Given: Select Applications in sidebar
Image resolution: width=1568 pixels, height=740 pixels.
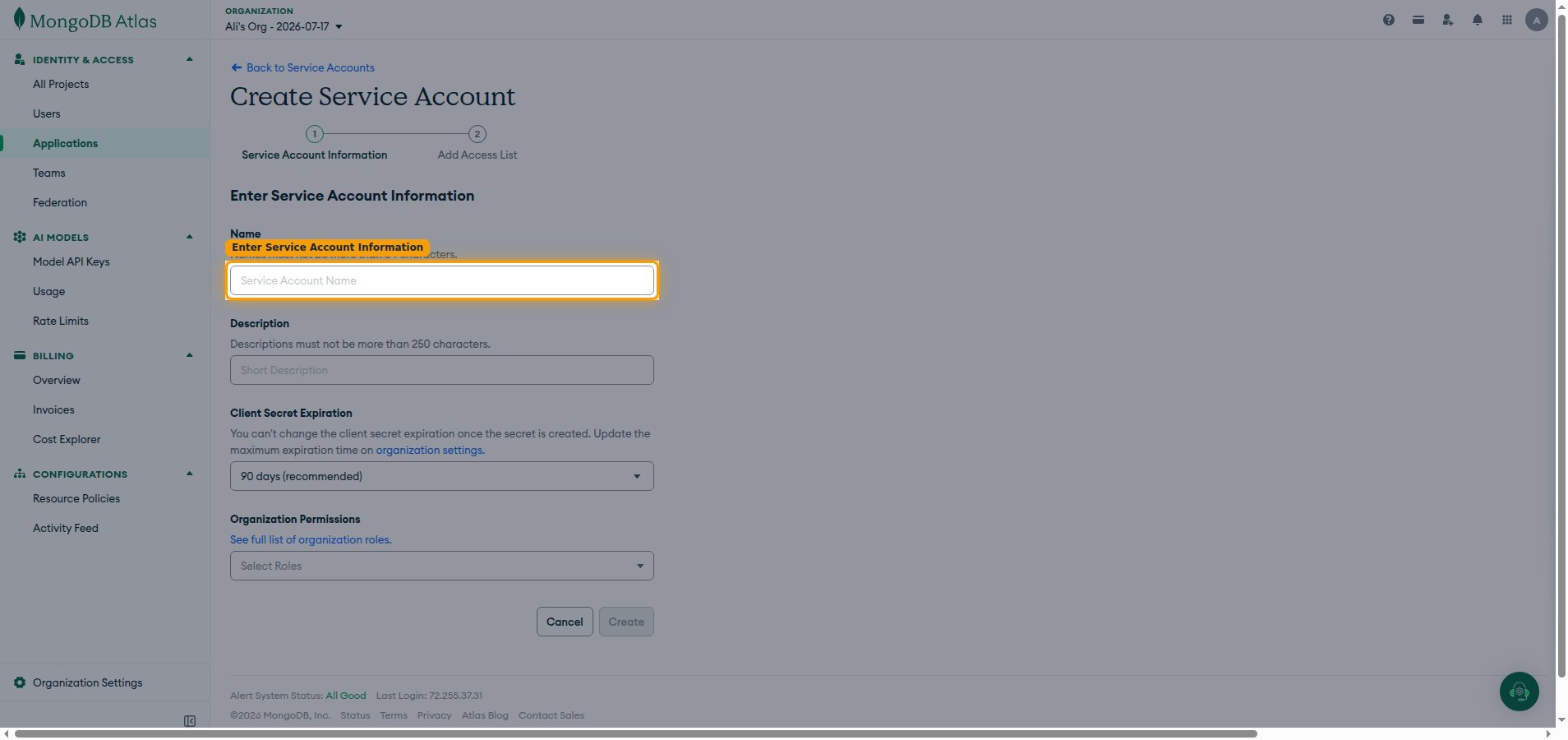Looking at the screenshot, I should [x=66, y=143].
